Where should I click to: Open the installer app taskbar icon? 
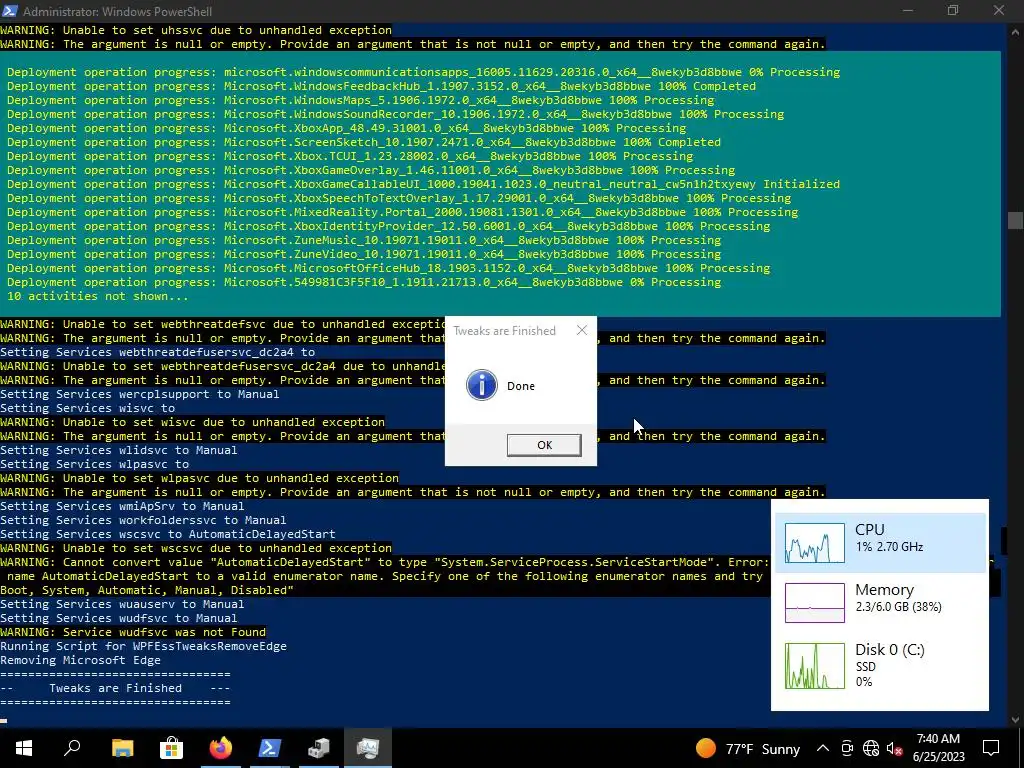click(319, 748)
